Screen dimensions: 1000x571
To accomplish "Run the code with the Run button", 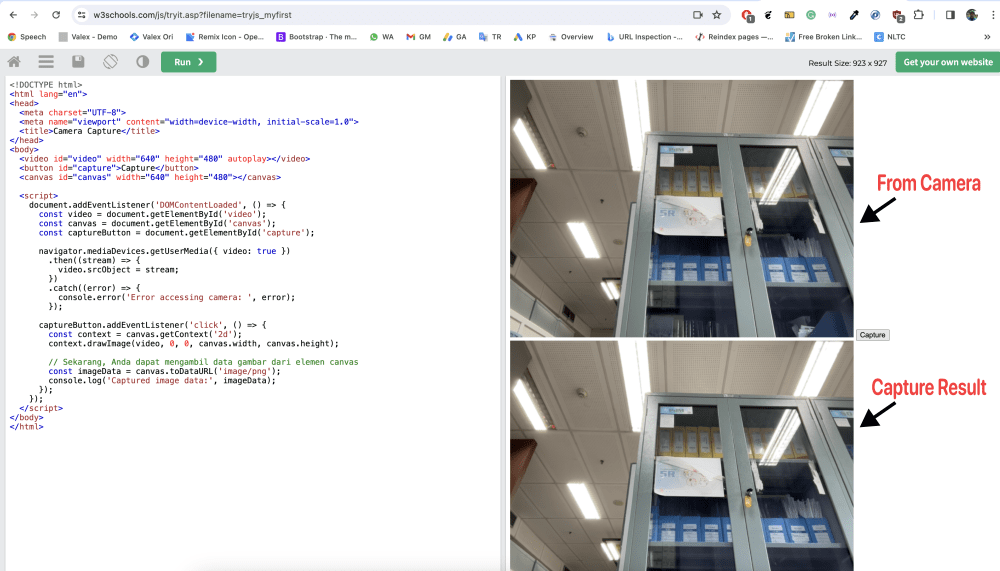I will [x=188, y=62].
